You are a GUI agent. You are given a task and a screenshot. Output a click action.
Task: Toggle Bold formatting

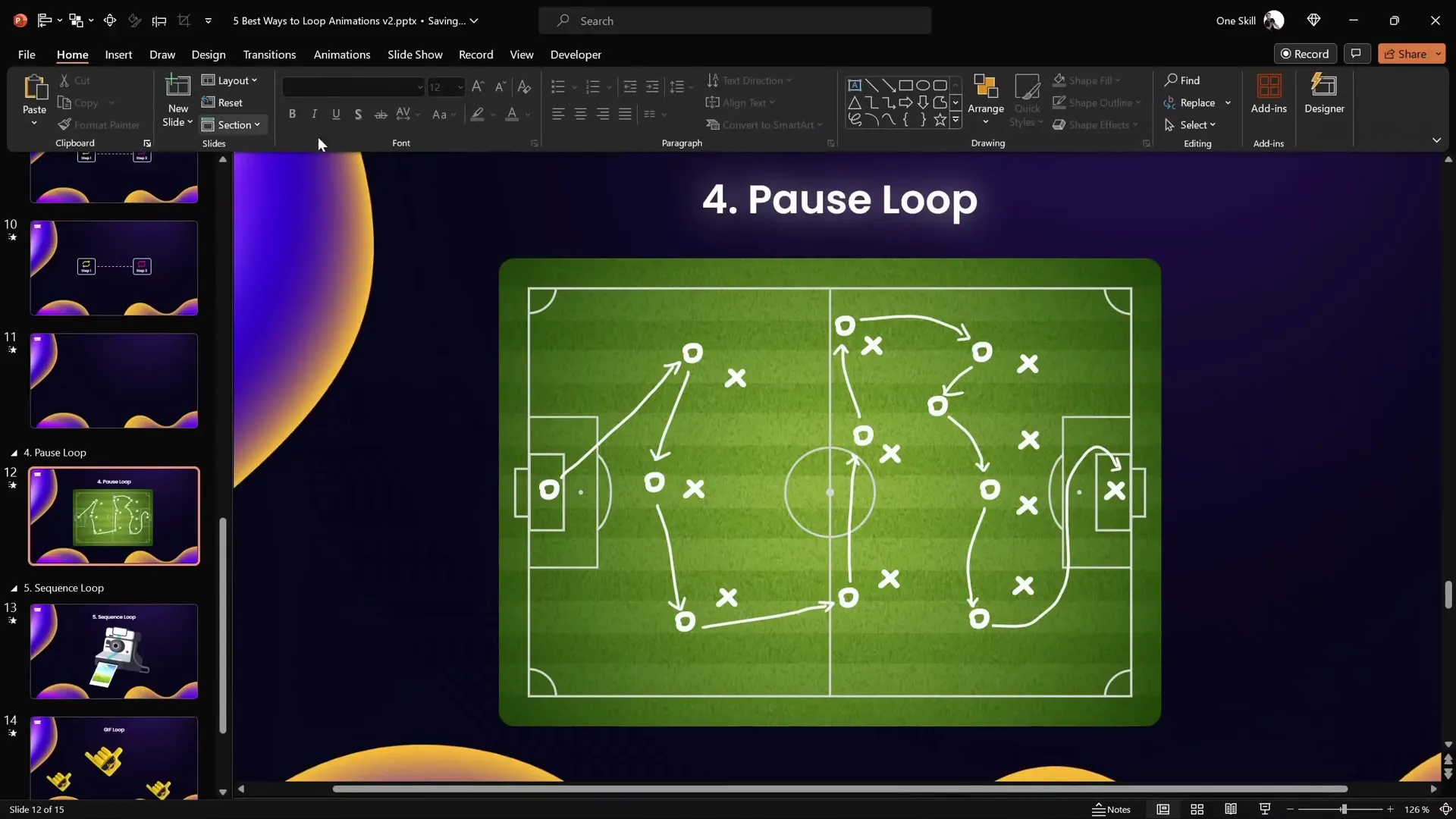click(292, 115)
